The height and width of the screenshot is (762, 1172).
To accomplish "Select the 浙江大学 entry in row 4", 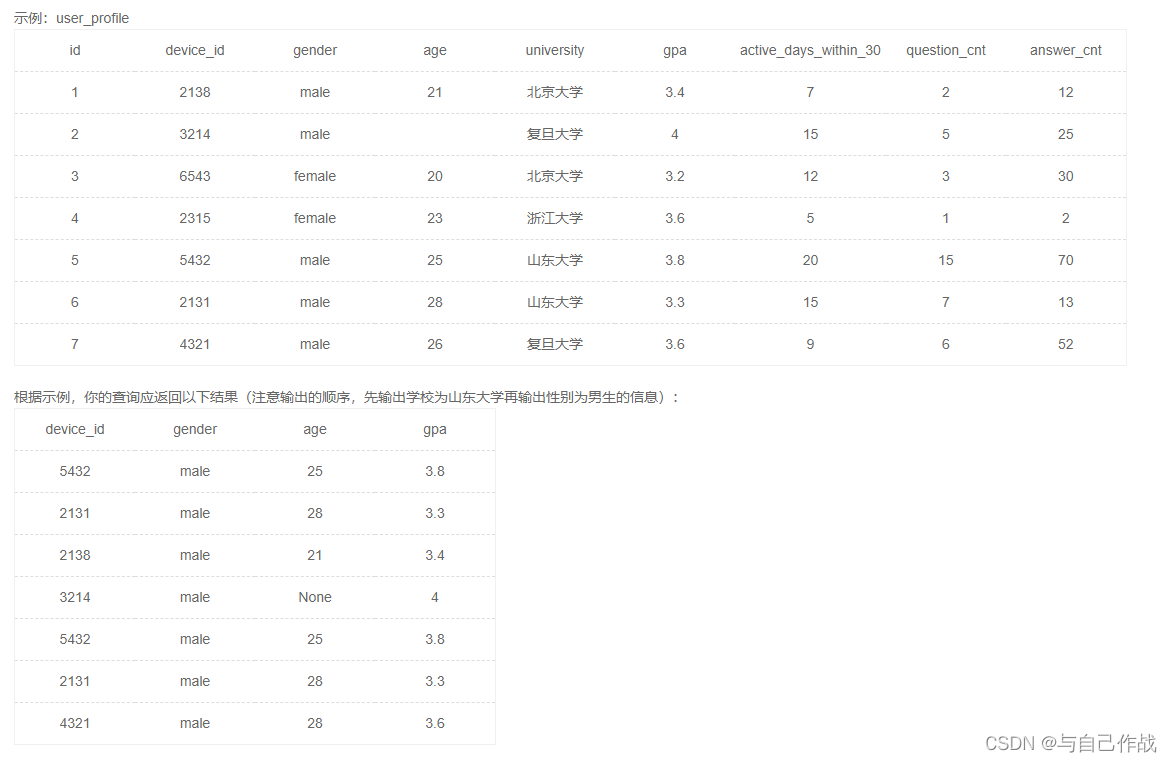I will (554, 218).
